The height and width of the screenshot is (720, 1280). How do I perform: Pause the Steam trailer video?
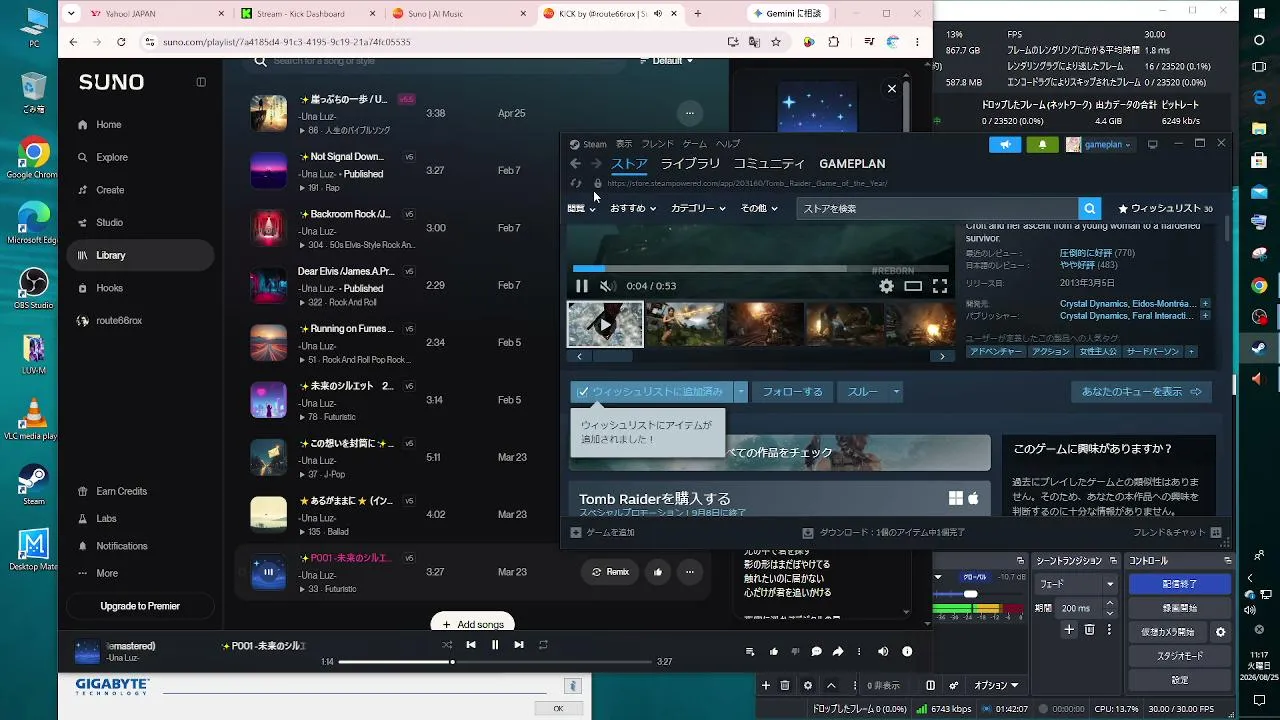click(582, 286)
